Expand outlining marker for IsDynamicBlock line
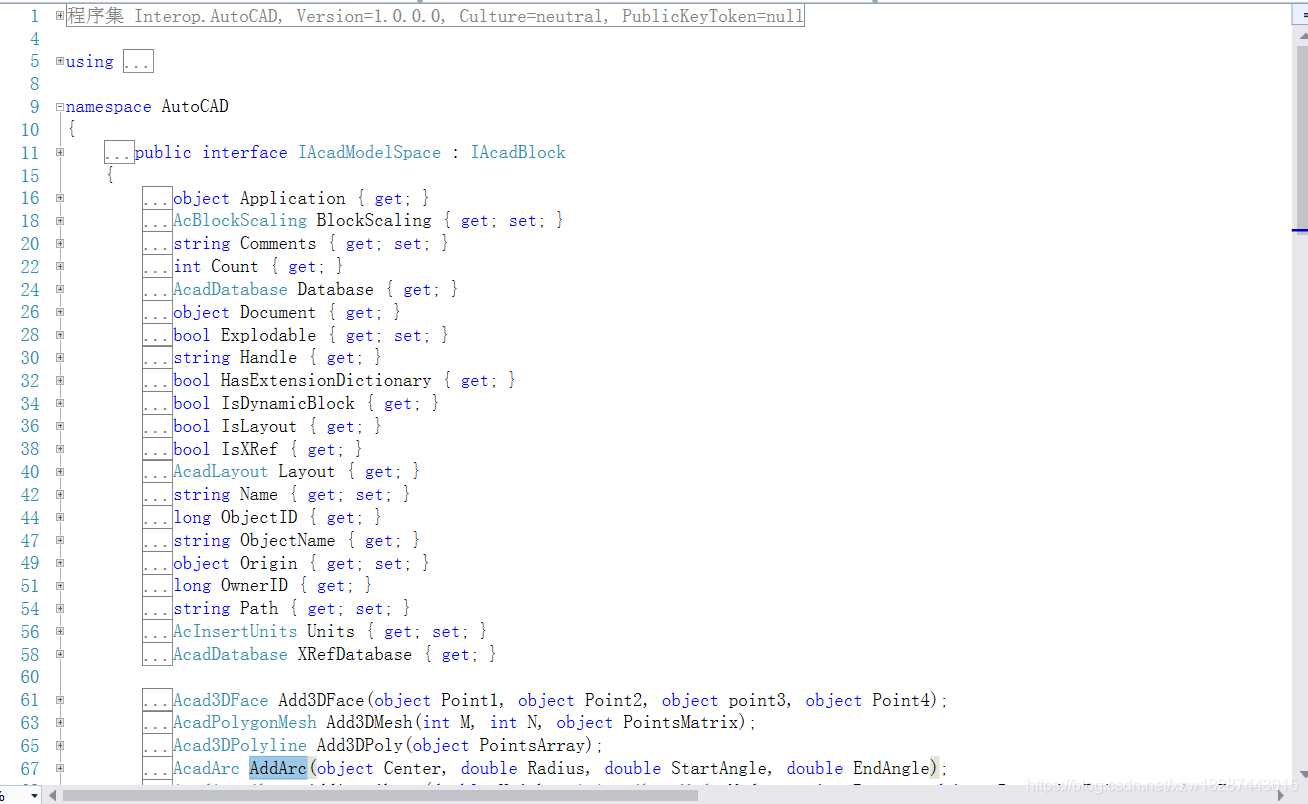The image size is (1308, 804). click(x=60, y=403)
